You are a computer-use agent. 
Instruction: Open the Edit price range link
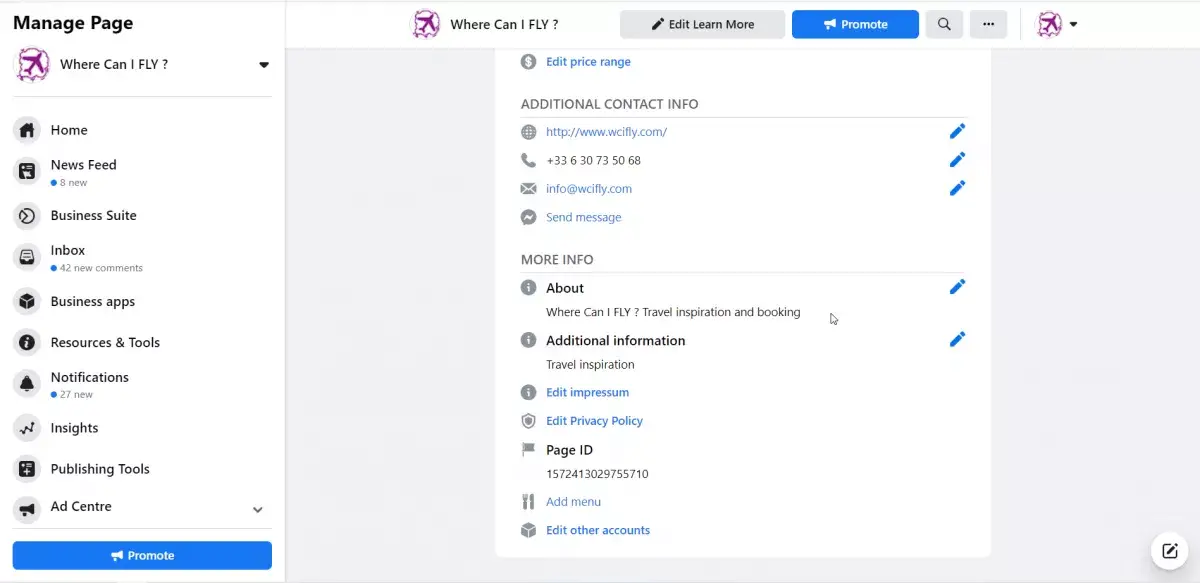[x=588, y=62]
